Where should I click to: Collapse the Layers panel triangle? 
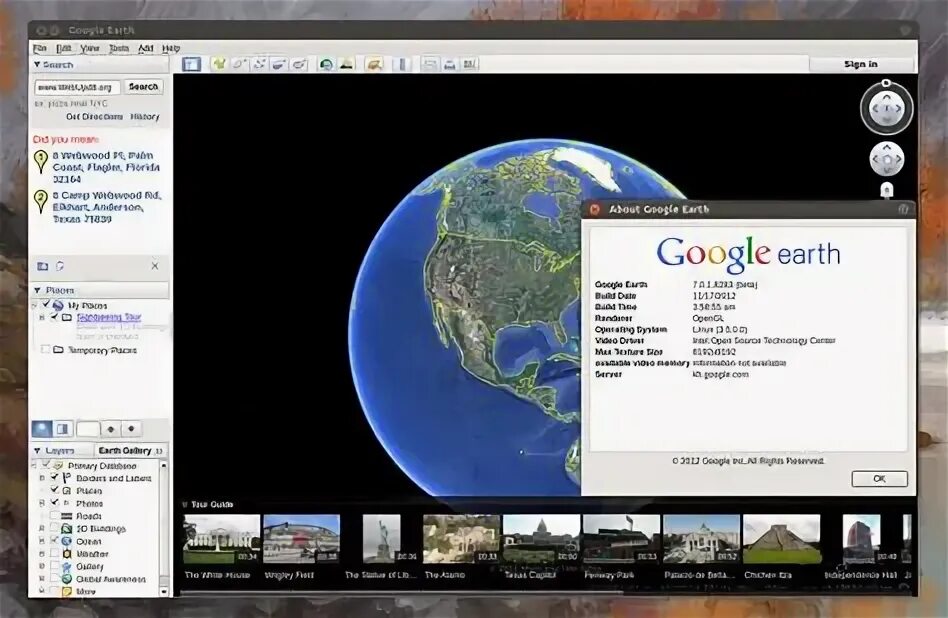tap(37, 450)
